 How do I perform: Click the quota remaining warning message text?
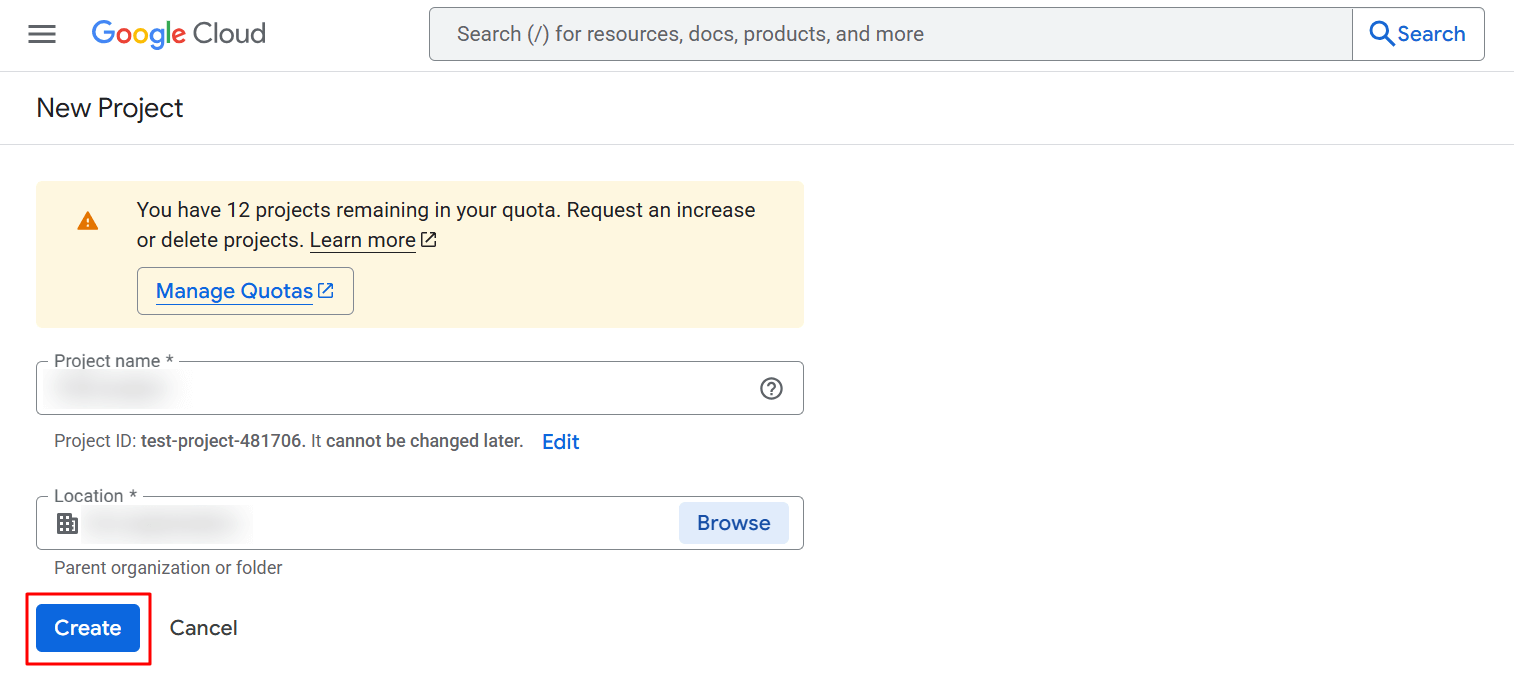coord(445,211)
